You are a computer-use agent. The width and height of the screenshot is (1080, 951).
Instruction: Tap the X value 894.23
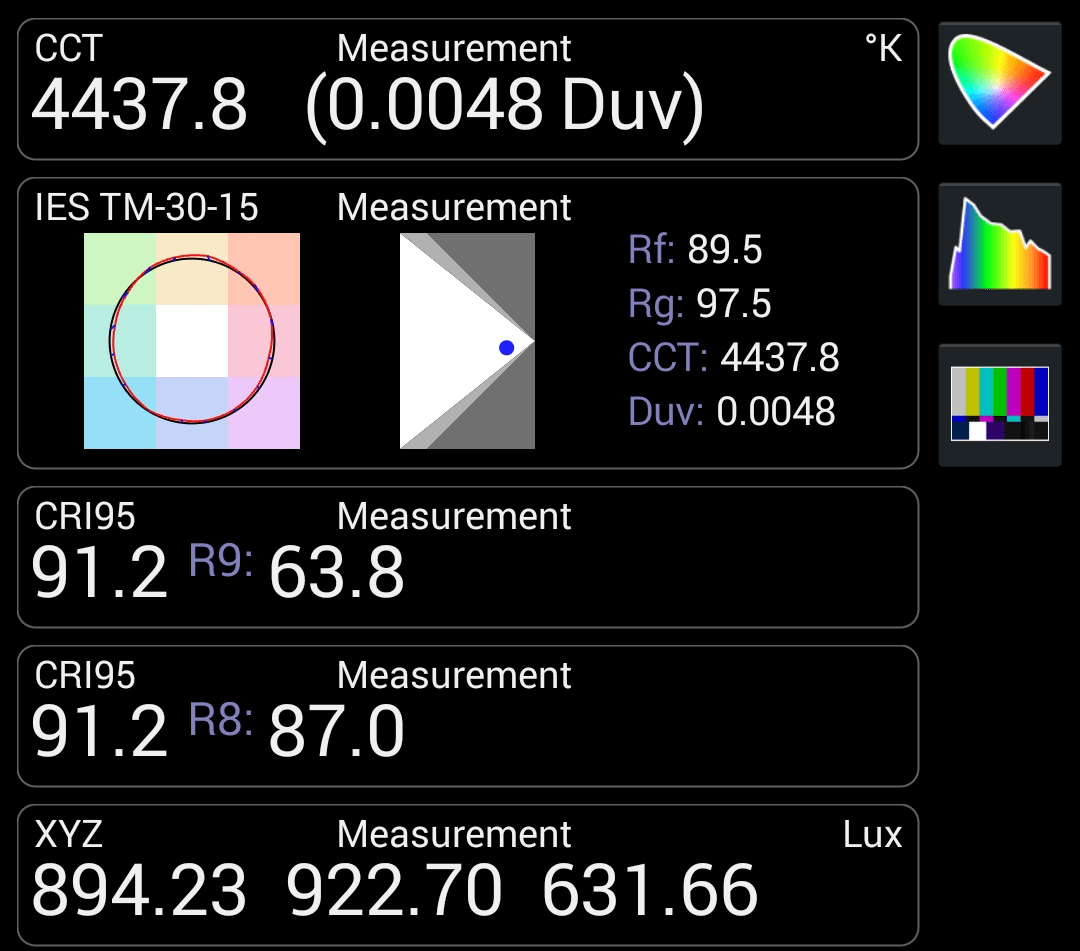coord(140,891)
